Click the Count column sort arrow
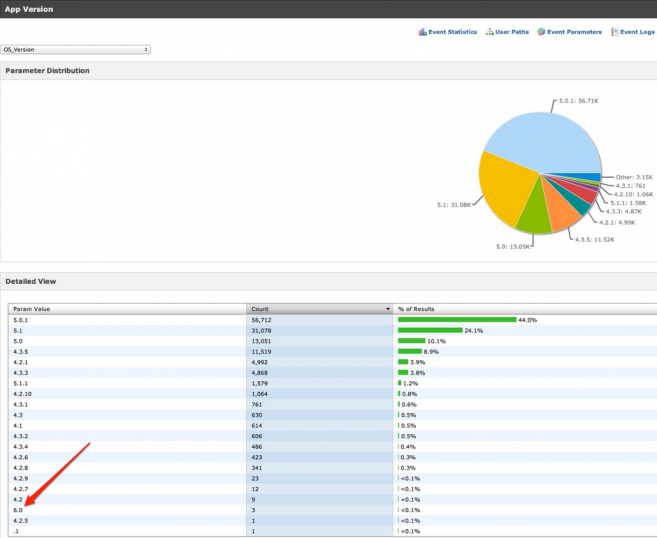 point(387,309)
